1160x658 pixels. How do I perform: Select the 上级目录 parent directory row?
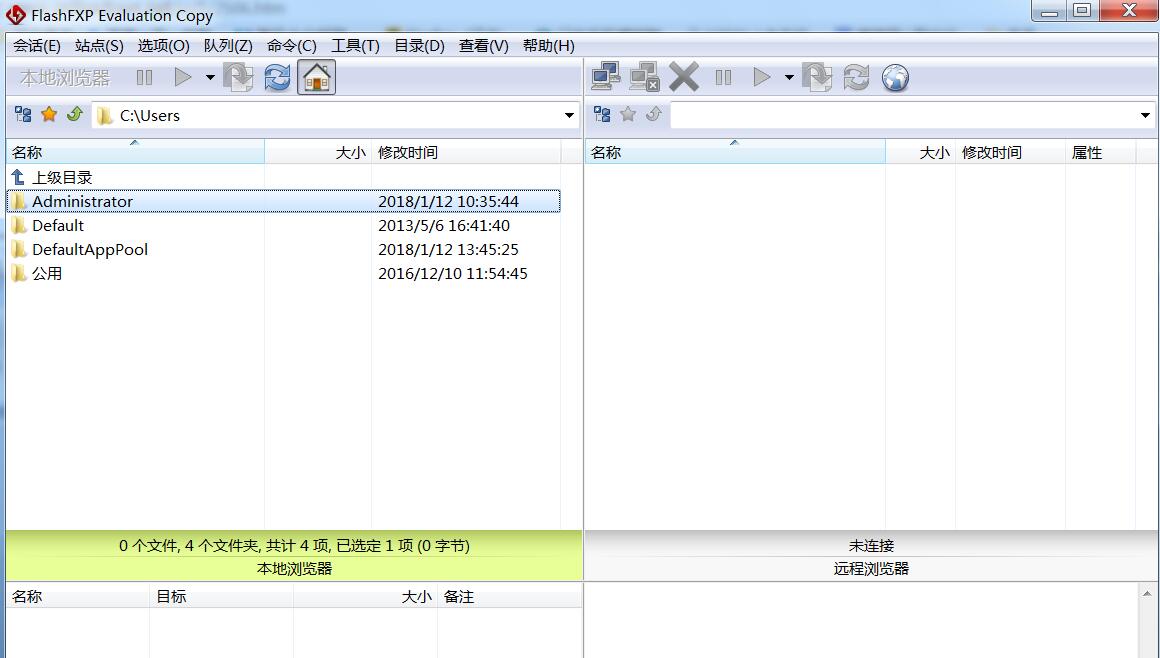pos(283,178)
